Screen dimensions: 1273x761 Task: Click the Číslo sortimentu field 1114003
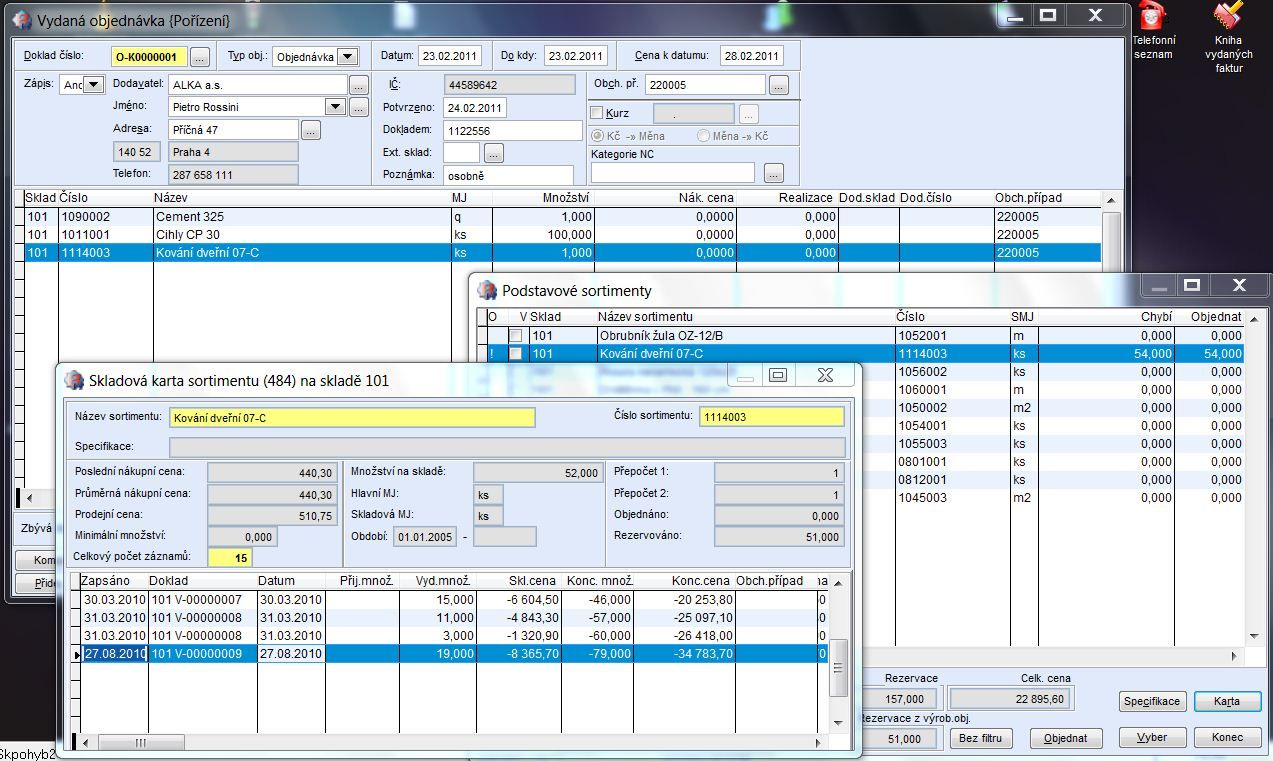click(x=771, y=417)
